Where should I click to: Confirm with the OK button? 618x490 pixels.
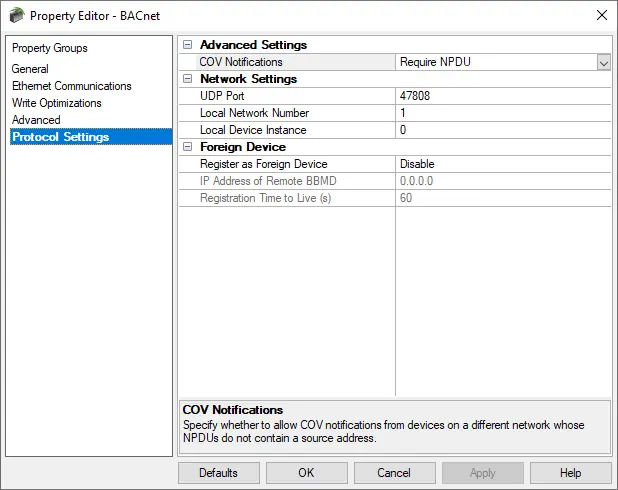coord(307,473)
